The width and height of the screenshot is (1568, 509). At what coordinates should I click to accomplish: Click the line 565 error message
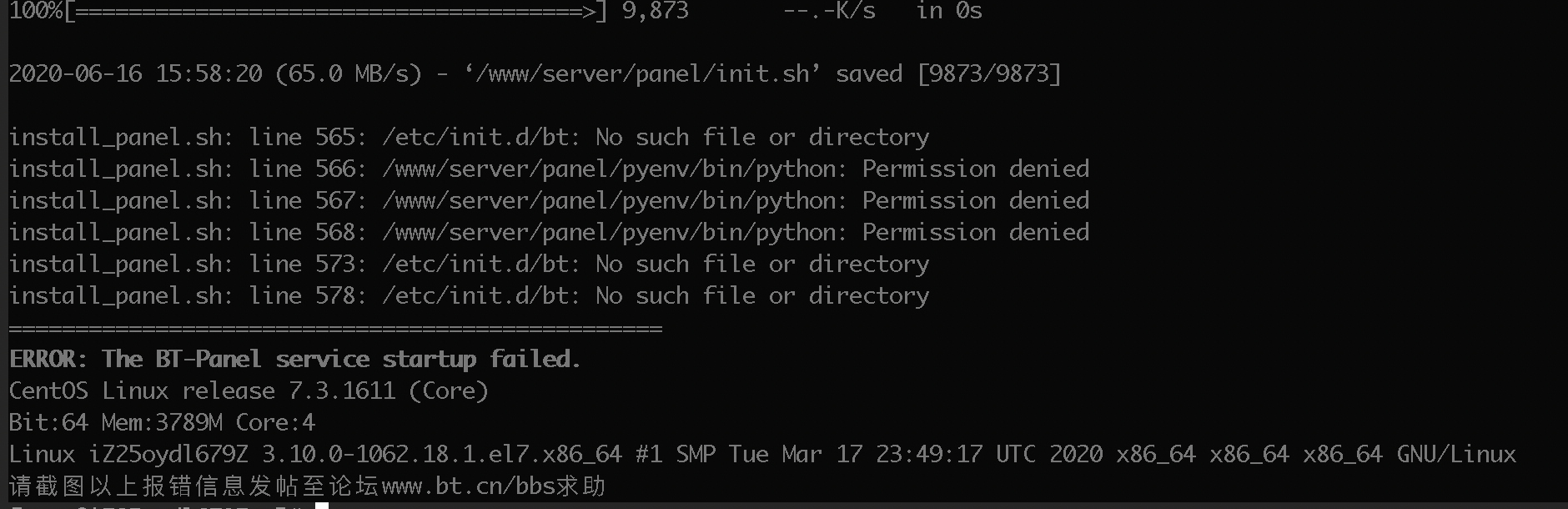(469, 137)
